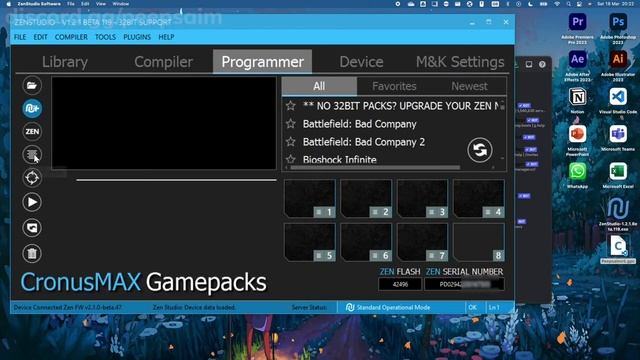Click the OK status bar indicator
Image resolution: width=640 pixels, height=360 pixels.
point(473,307)
